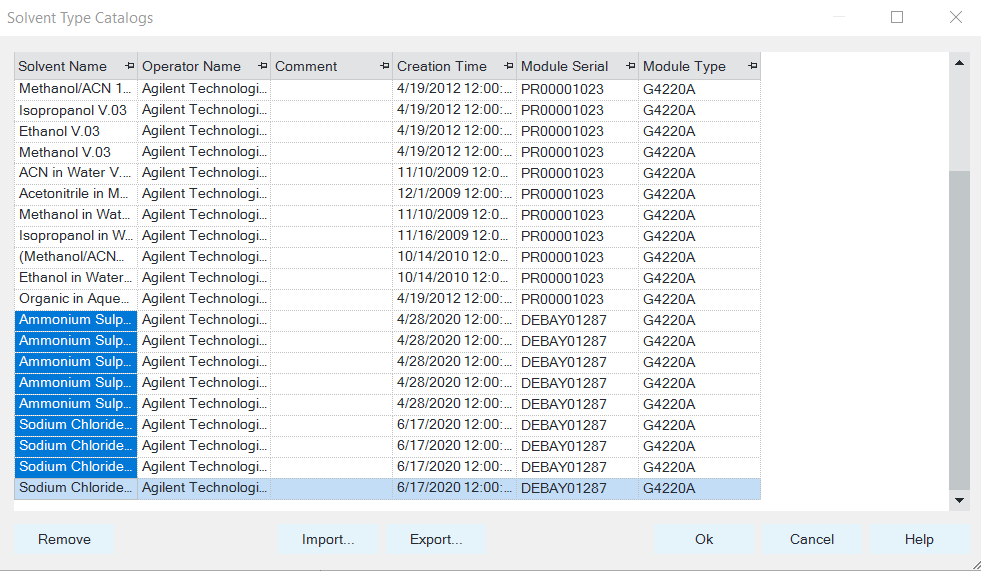Image resolution: width=981 pixels, height=571 pixels.
Task: Open Help for solvent catalogs
Action: coord(918,539)
